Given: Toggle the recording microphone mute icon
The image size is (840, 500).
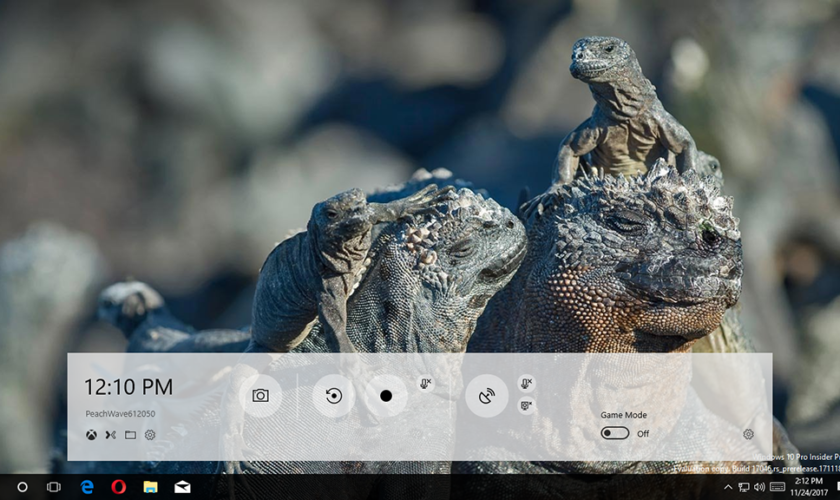Looking at the screenshot, I should point(426,383).
